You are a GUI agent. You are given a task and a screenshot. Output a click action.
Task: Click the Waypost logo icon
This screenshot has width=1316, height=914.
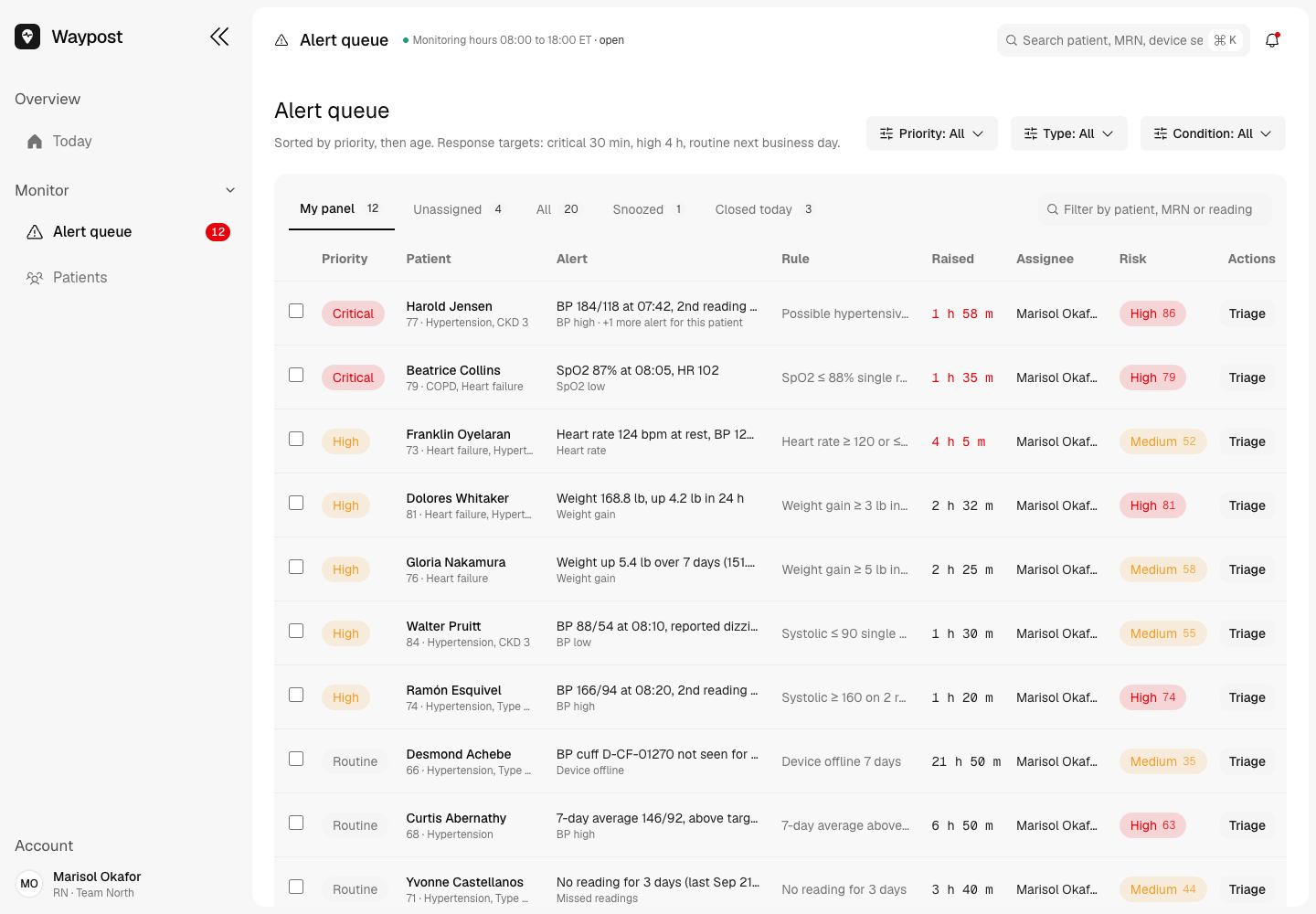tap(27, 37)
